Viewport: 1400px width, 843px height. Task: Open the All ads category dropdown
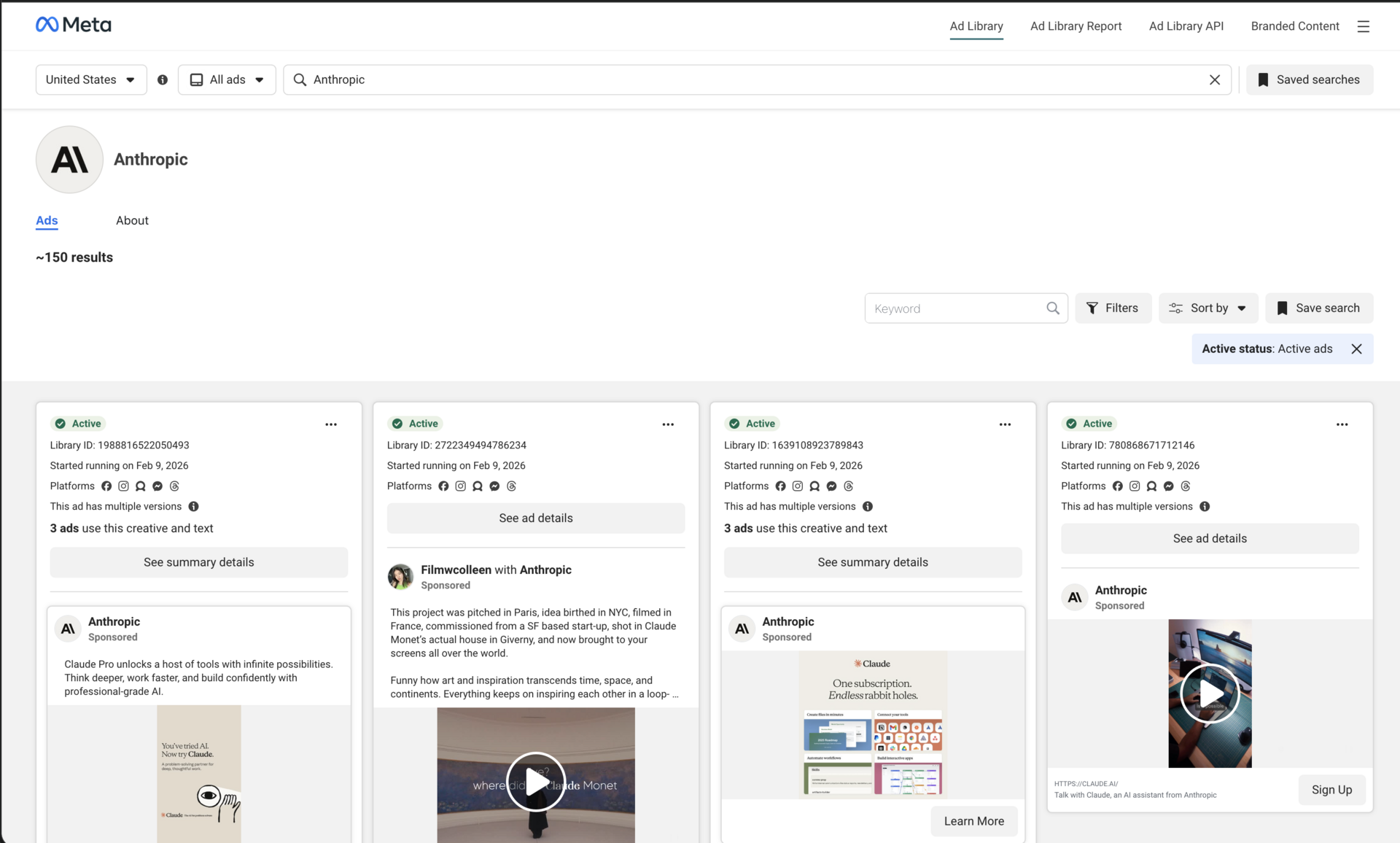pos(227,79)
